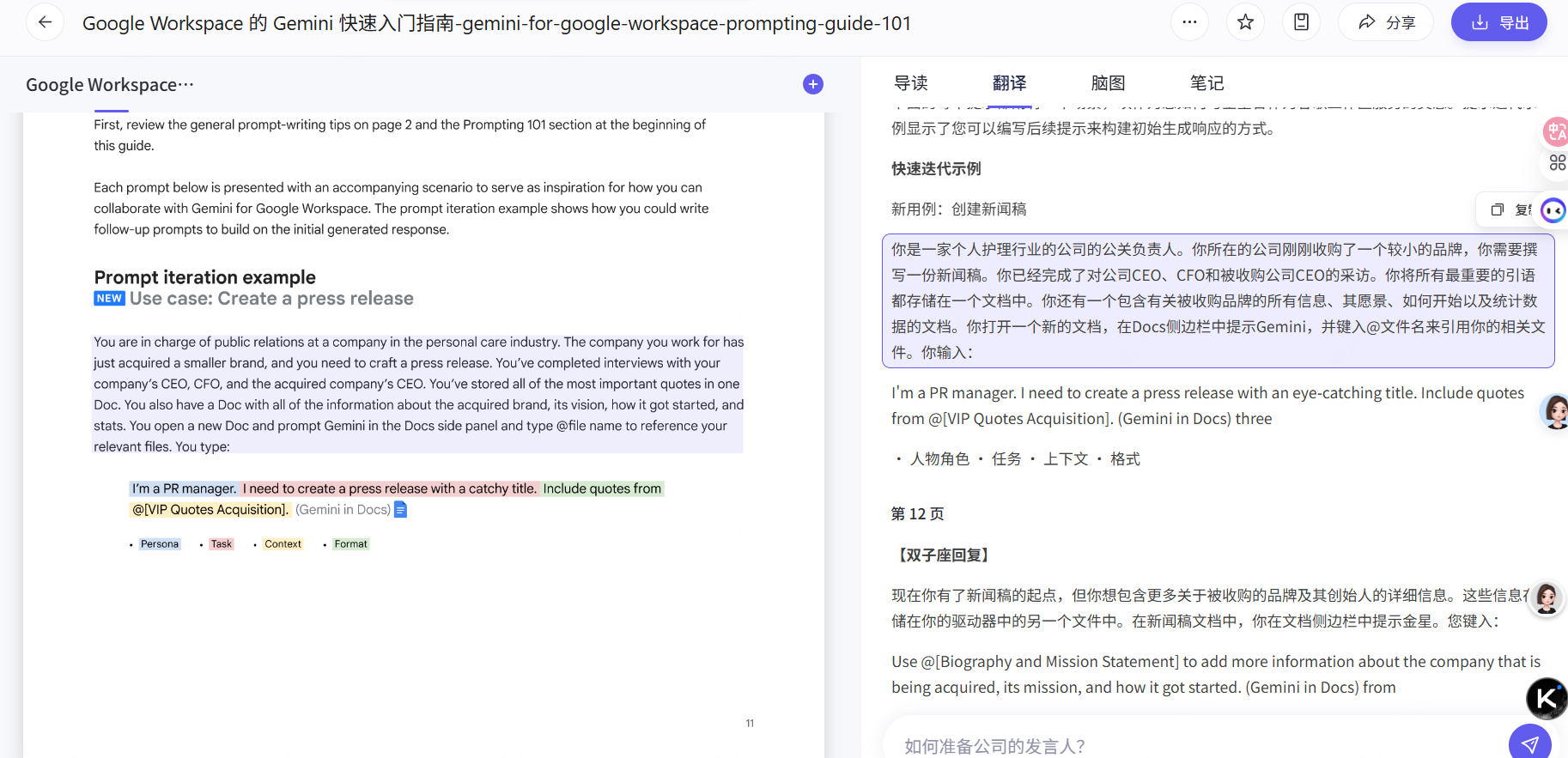The width and height of the screenshot is (1568, 758).
Task: Go back using the left arrow button
Action: (x=45, y=22)
